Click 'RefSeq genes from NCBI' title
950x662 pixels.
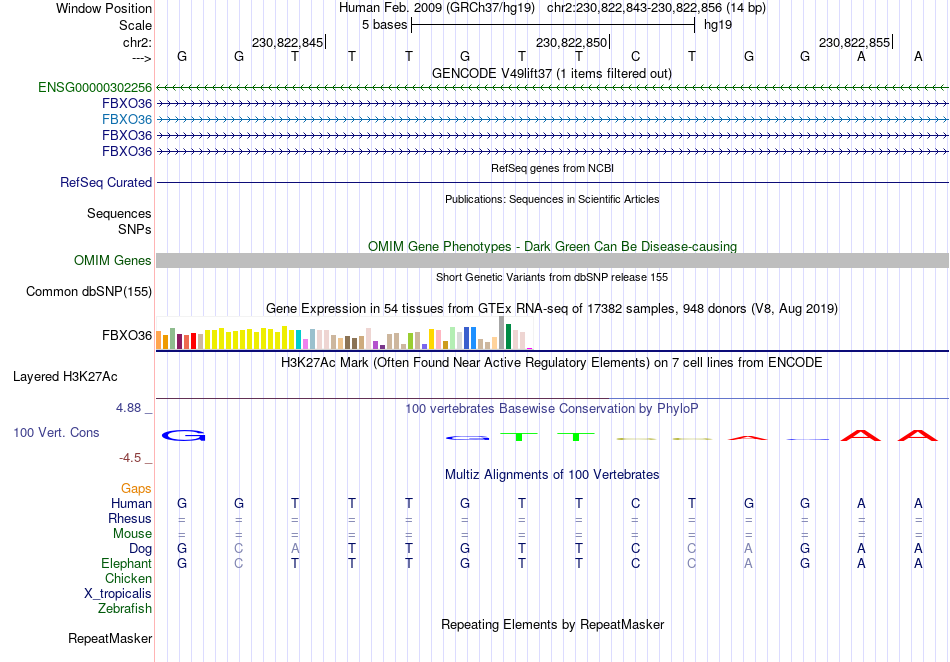pos(552,168)
